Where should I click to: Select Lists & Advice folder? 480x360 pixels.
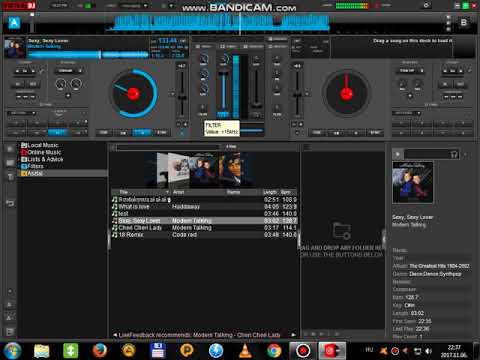(42, 159)
